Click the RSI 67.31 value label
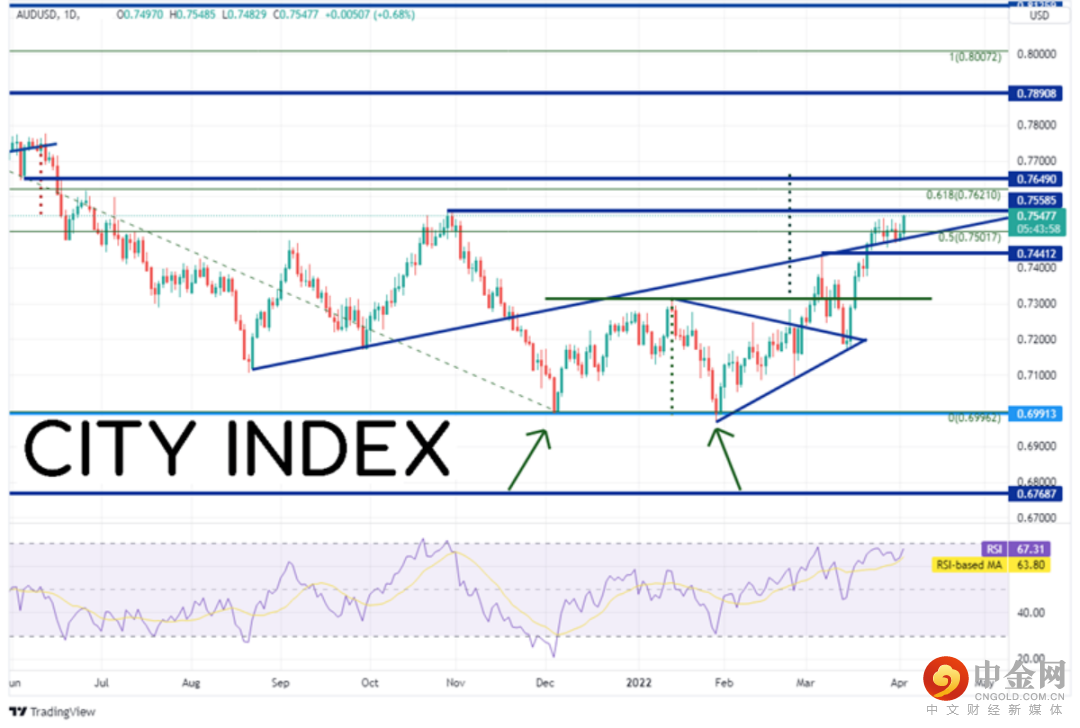The image size is (1080, 728). point(1017,549)
